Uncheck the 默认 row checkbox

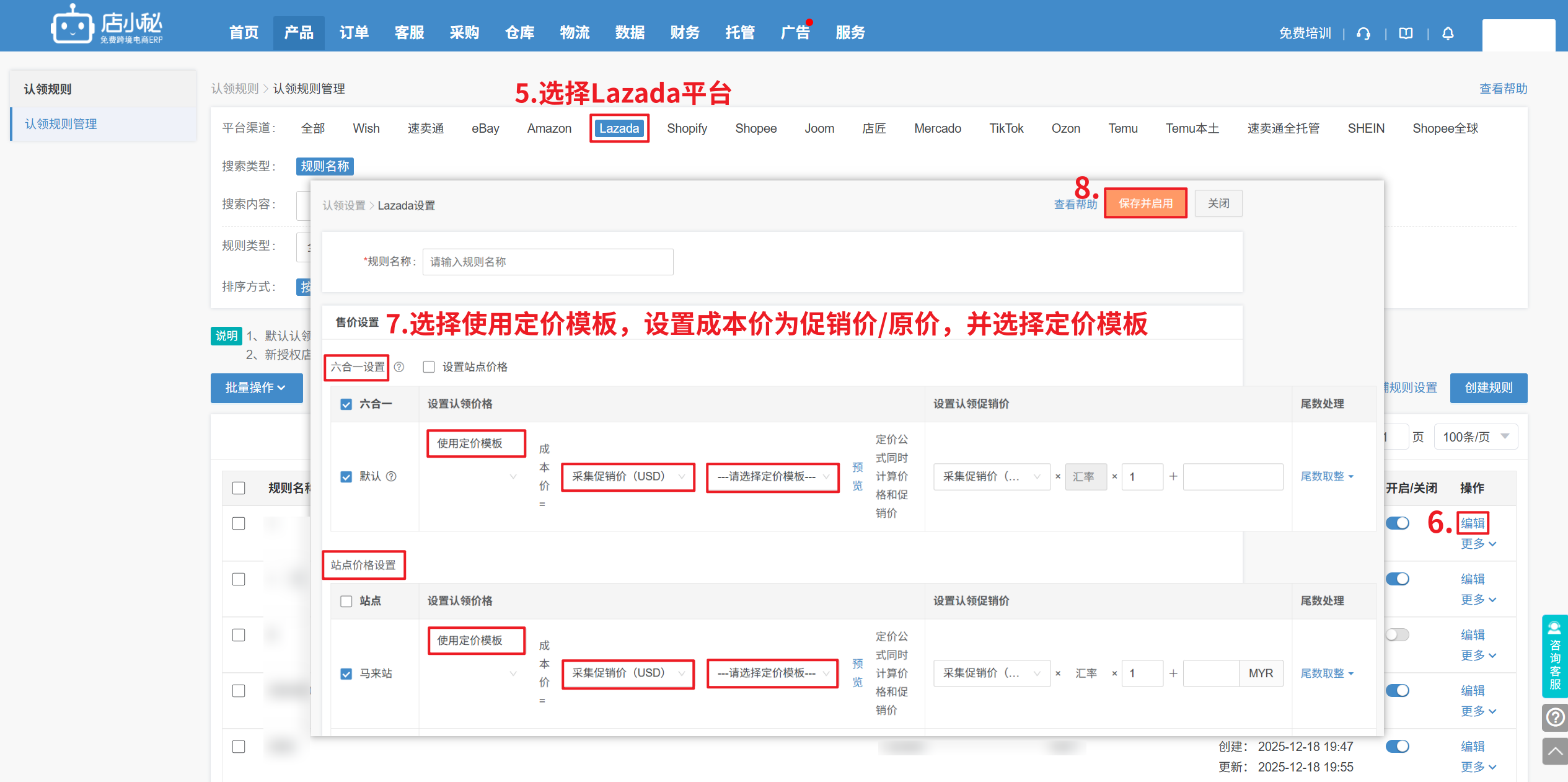(x=346, y=476)
